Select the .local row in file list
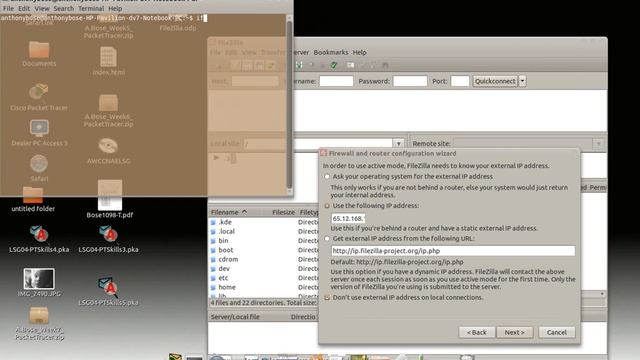The width and height of the screenshot is (640, 360). [264, 231]
